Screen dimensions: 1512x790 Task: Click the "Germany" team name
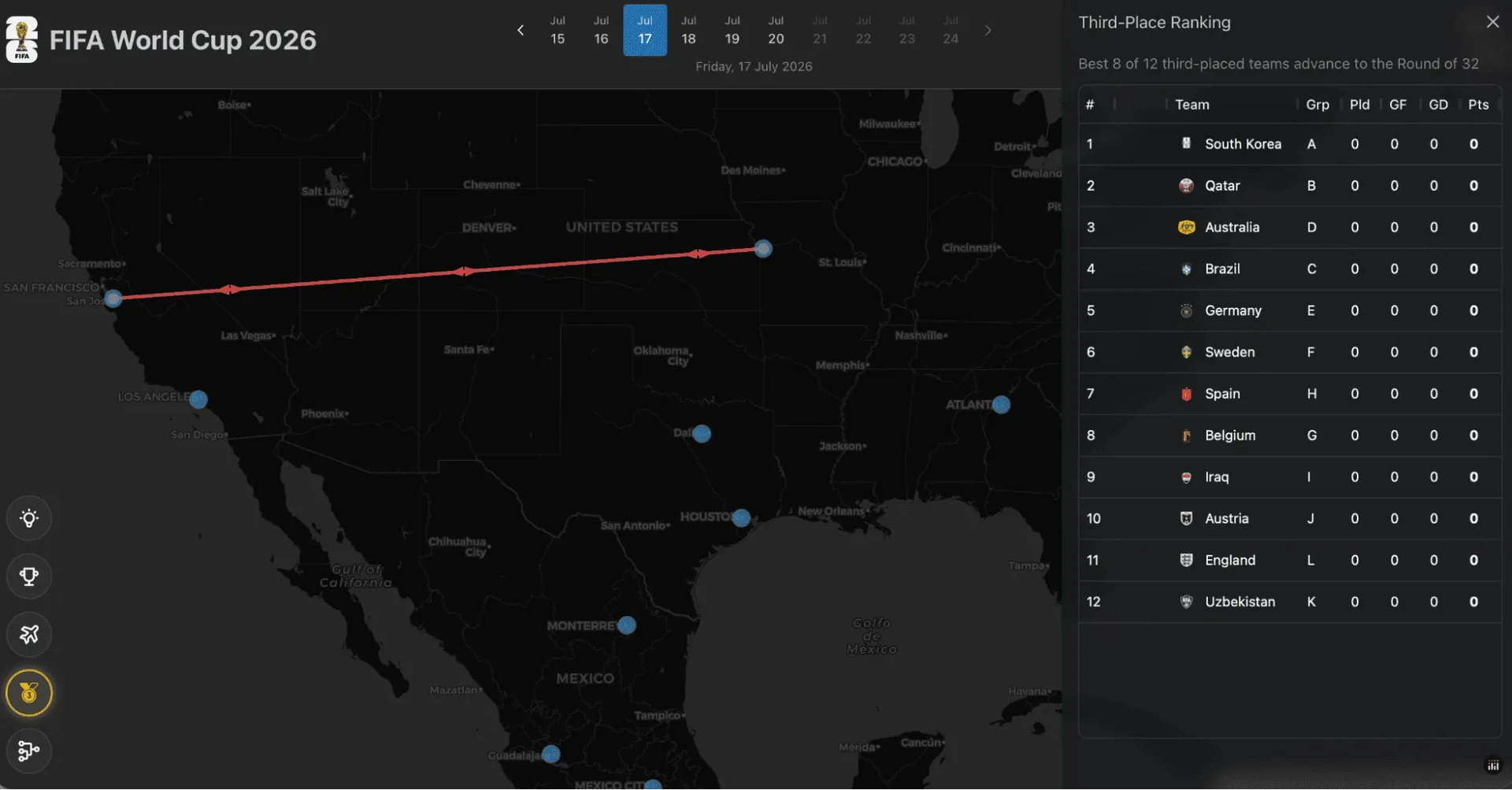(1233, 310)
